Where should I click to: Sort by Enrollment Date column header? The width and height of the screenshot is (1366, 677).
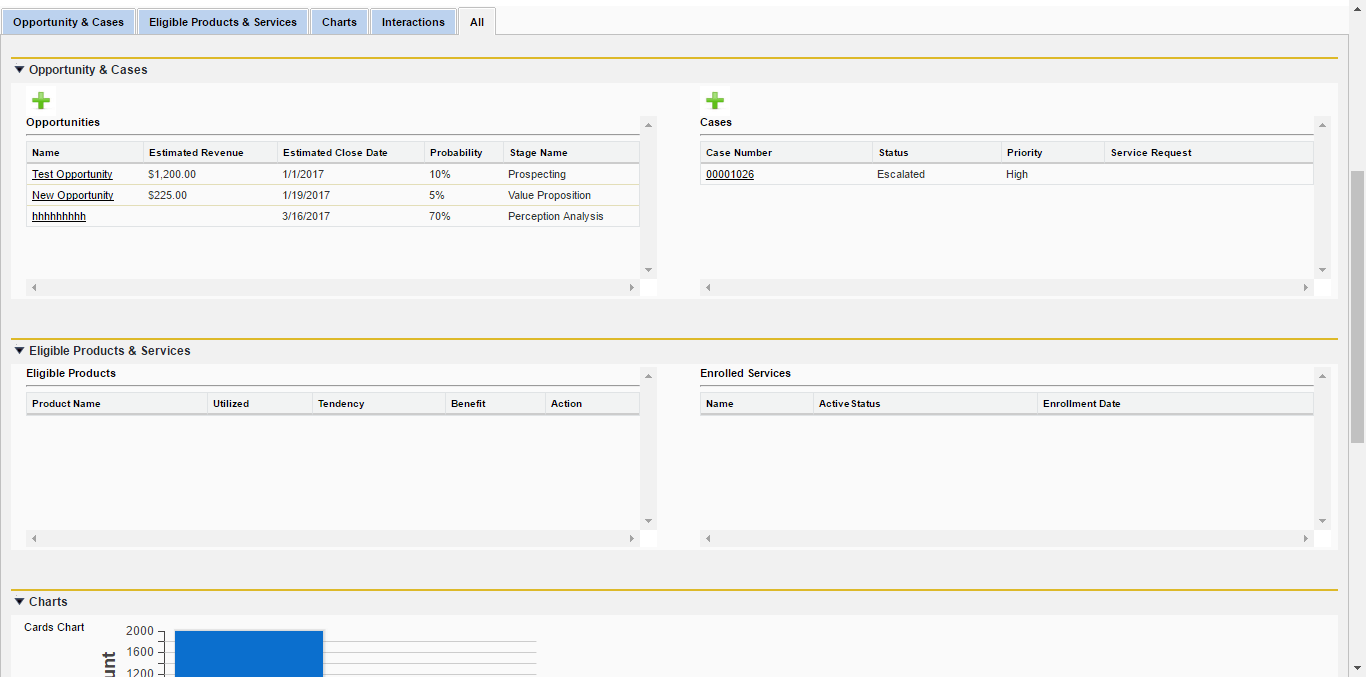tap(1175, 404)
